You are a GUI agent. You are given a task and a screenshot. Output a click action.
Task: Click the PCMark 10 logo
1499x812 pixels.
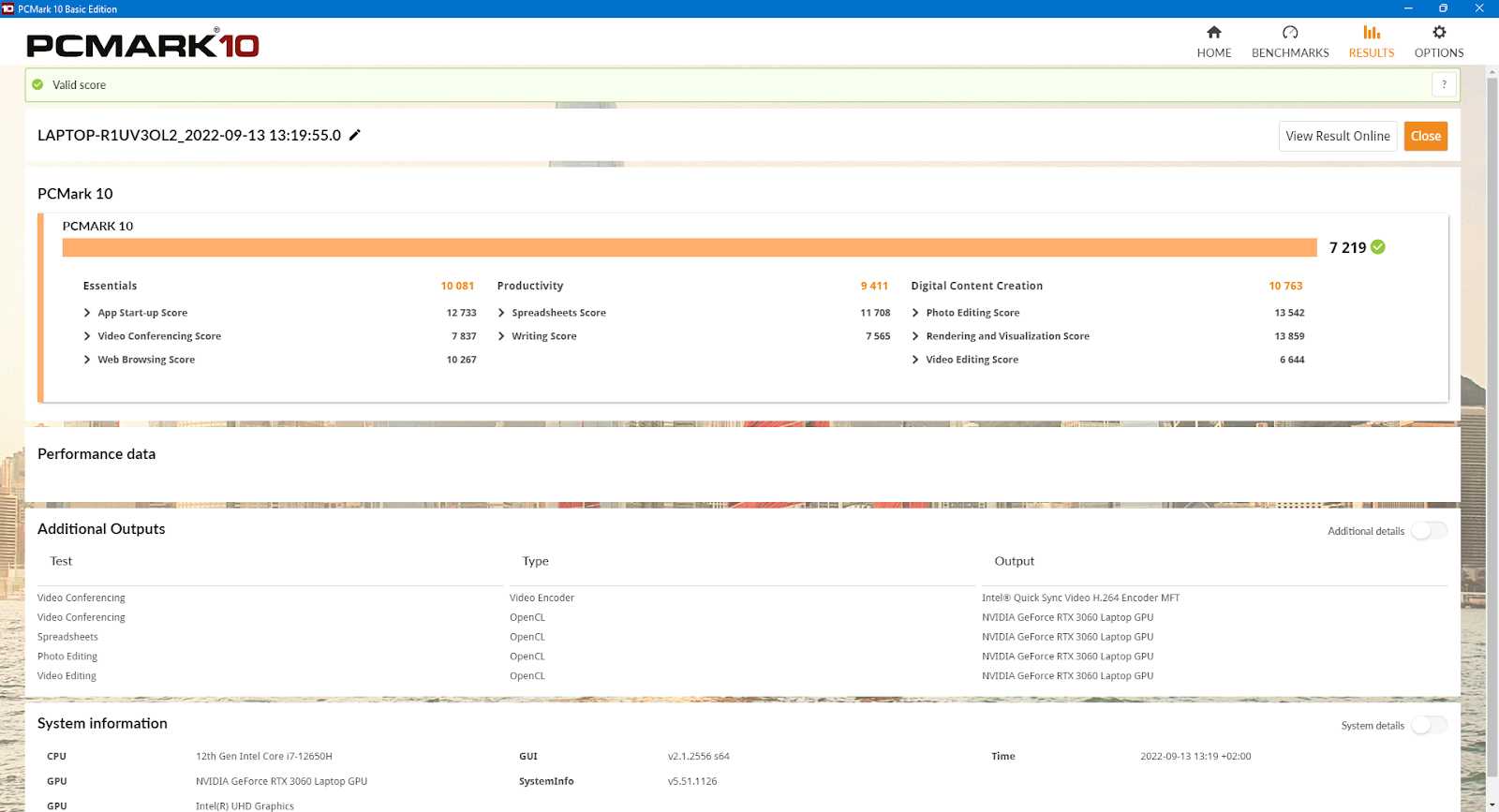click(142, 43)
